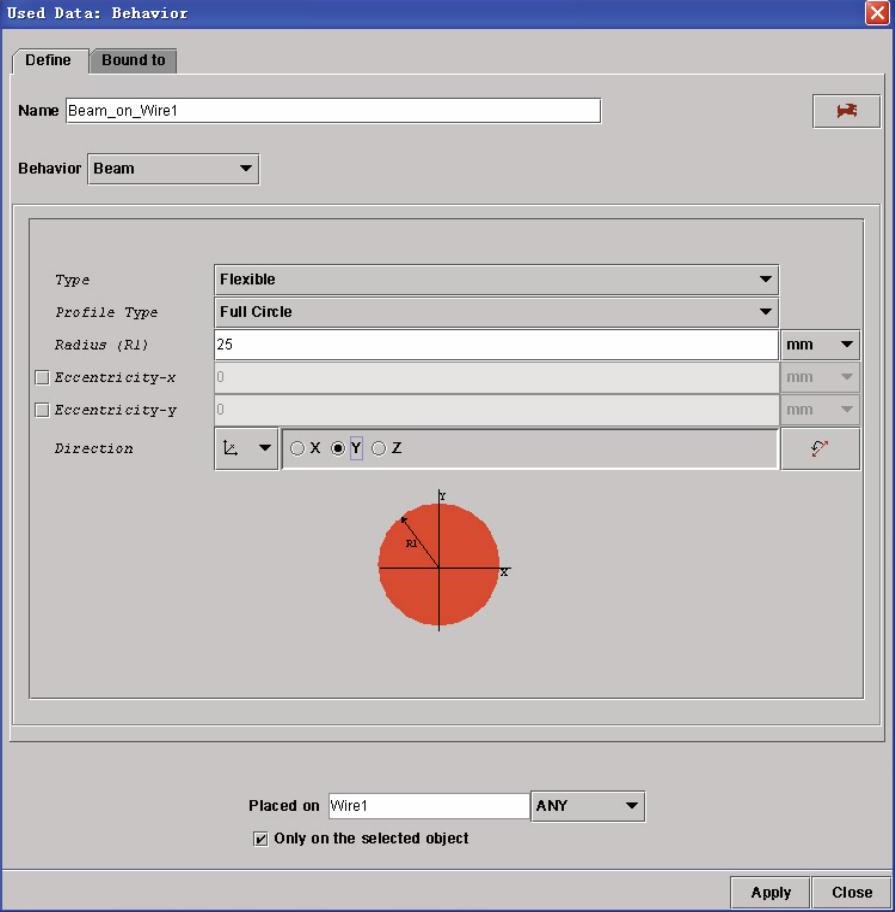Image resolution: width=895 pixels, height=912 pixels.
Task: Uncheck Only on the selected object
Action: (261, 839)
